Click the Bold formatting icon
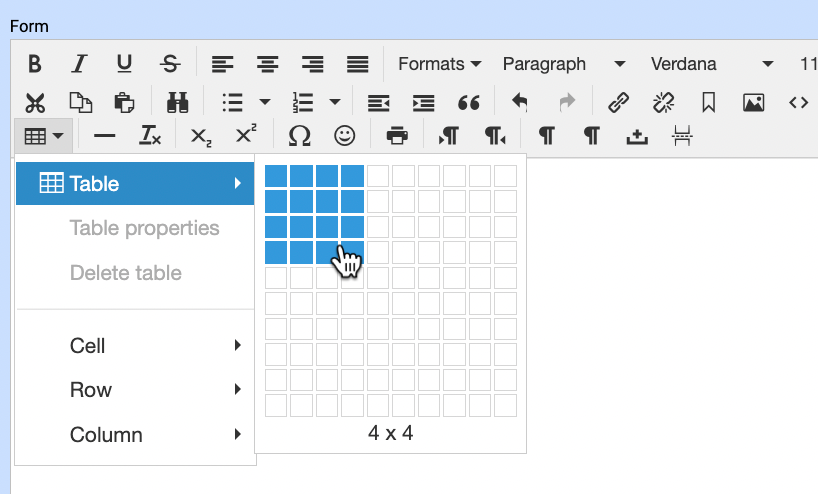Image resolution: width=818 pixels, height=494 pixels. tap(35, 64)
